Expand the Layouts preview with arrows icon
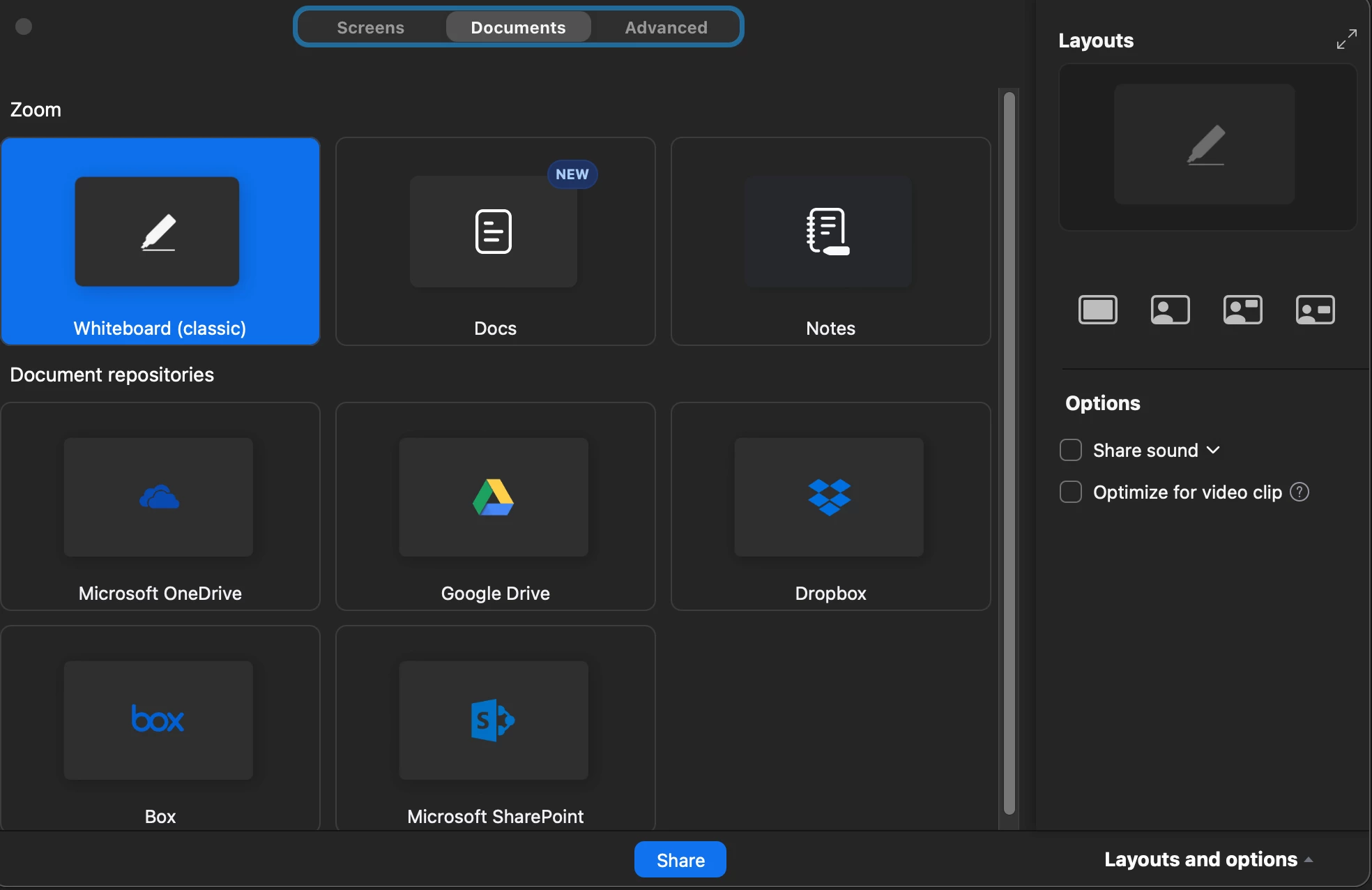 (1346, 39)
